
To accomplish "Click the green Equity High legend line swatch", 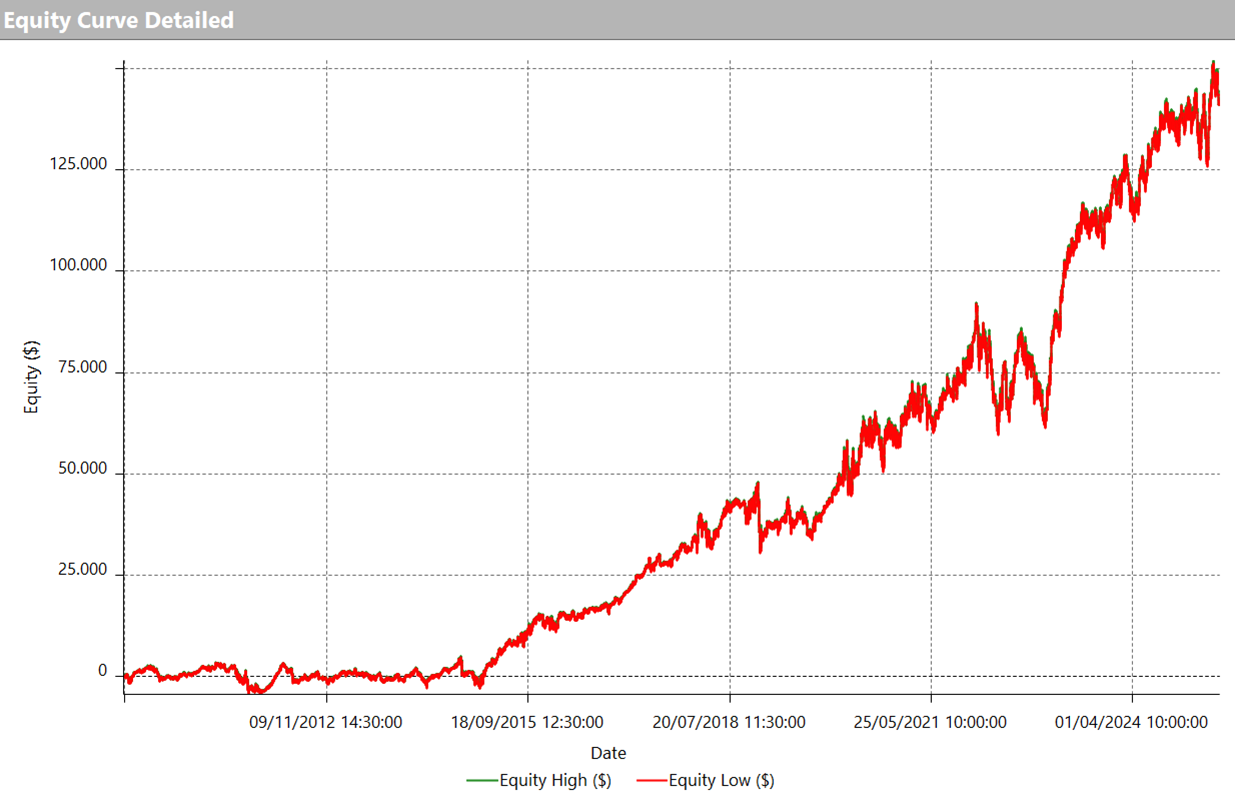I will click(x=482, y=780).
